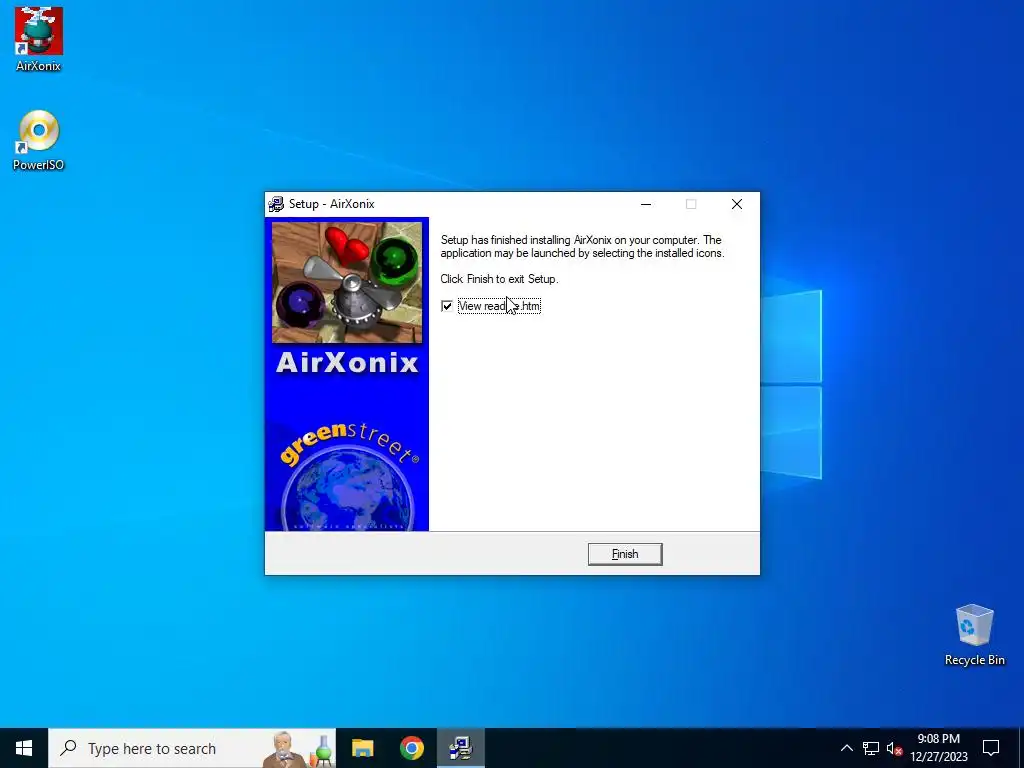Open File Explorer from the taskbar
1024x768 pixels.
click(362, 748)
